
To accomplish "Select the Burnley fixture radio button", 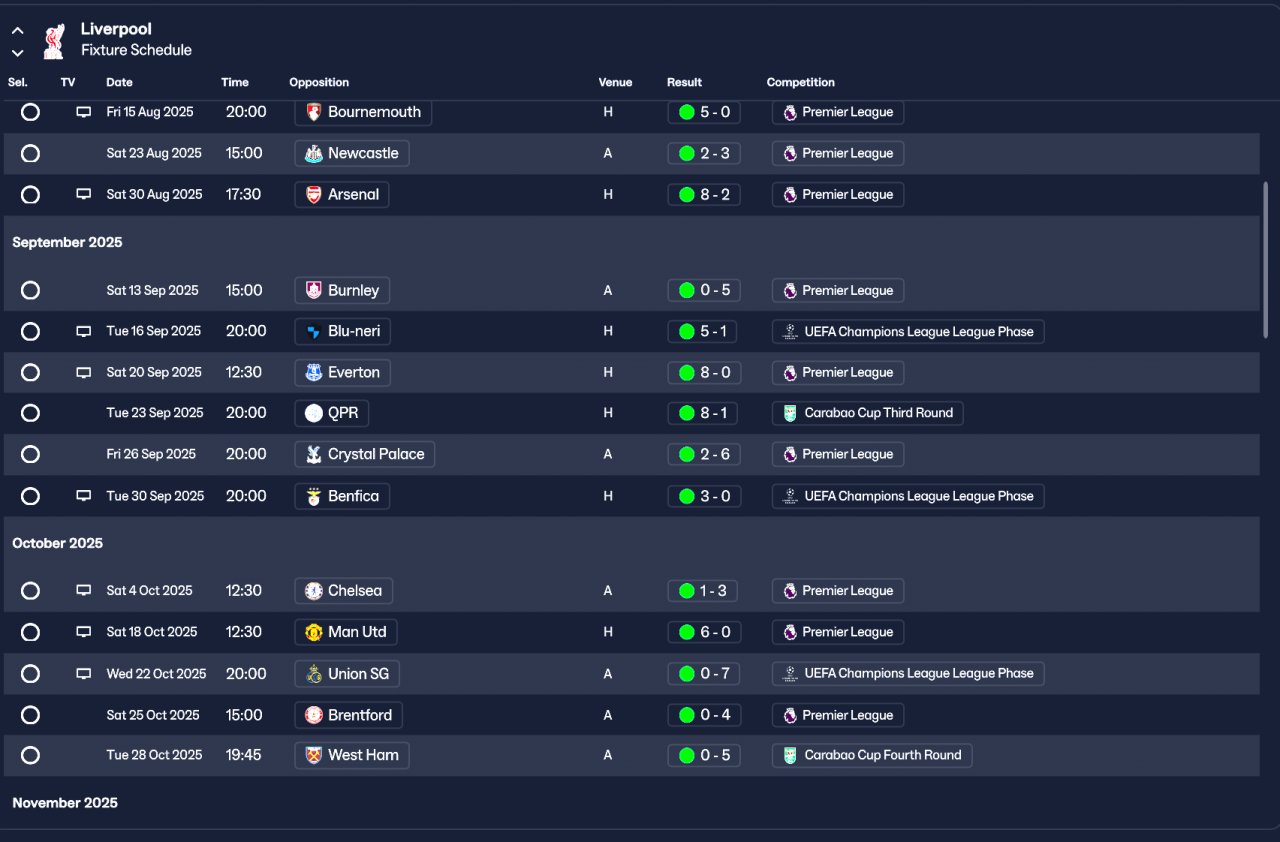I will pyautogui.click(x=31, y=291).
